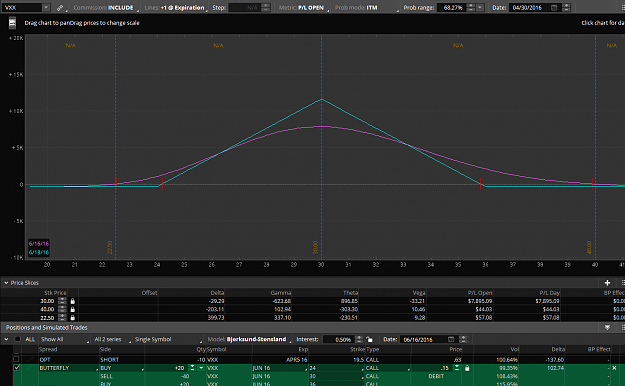The image size is (625, 386).
Task: Click the lock icon on the 40.00 price slice
Action: [73, 309]
